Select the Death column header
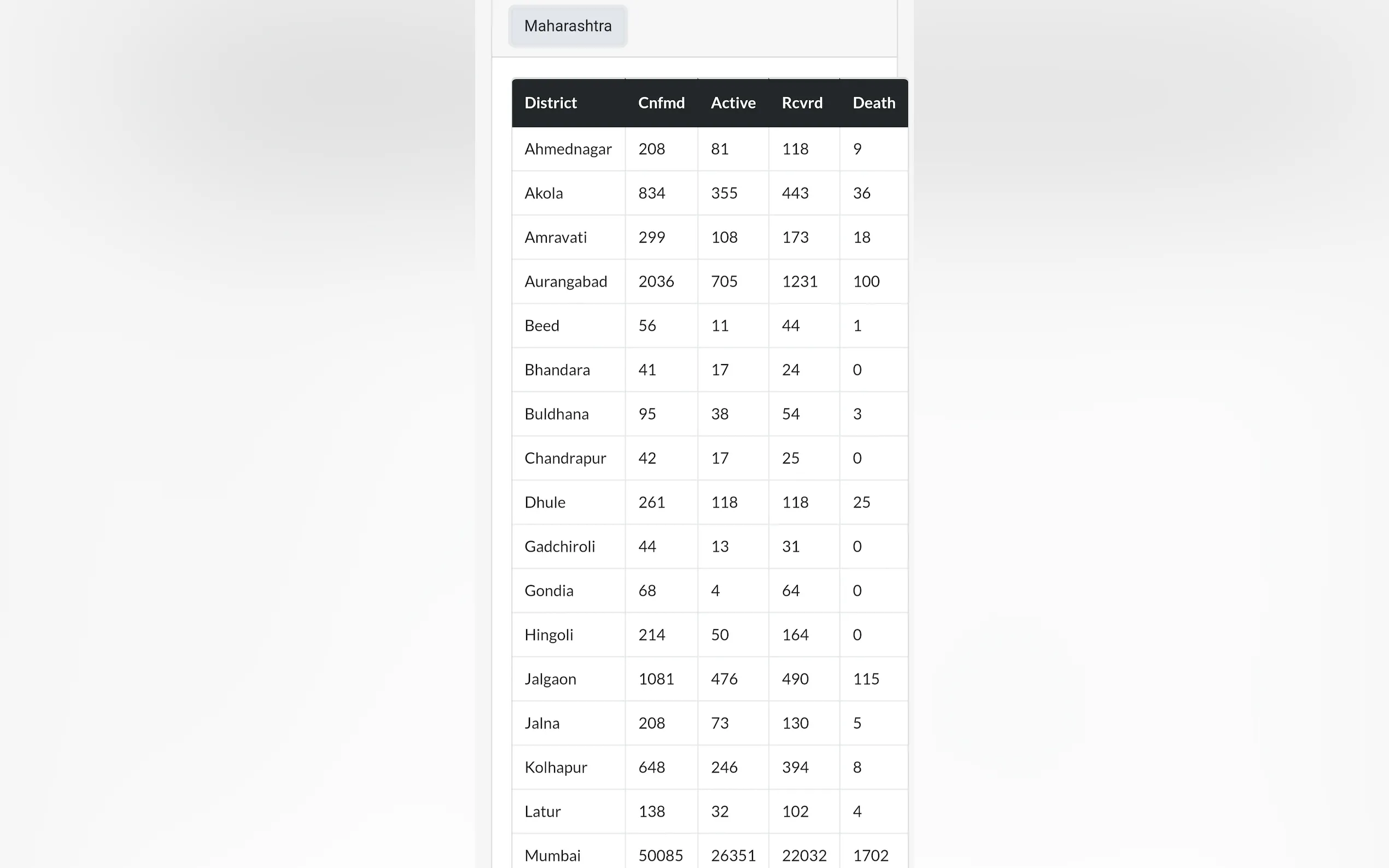The width and height of the screenshot is (1389, 868). [x=873, y=103]
